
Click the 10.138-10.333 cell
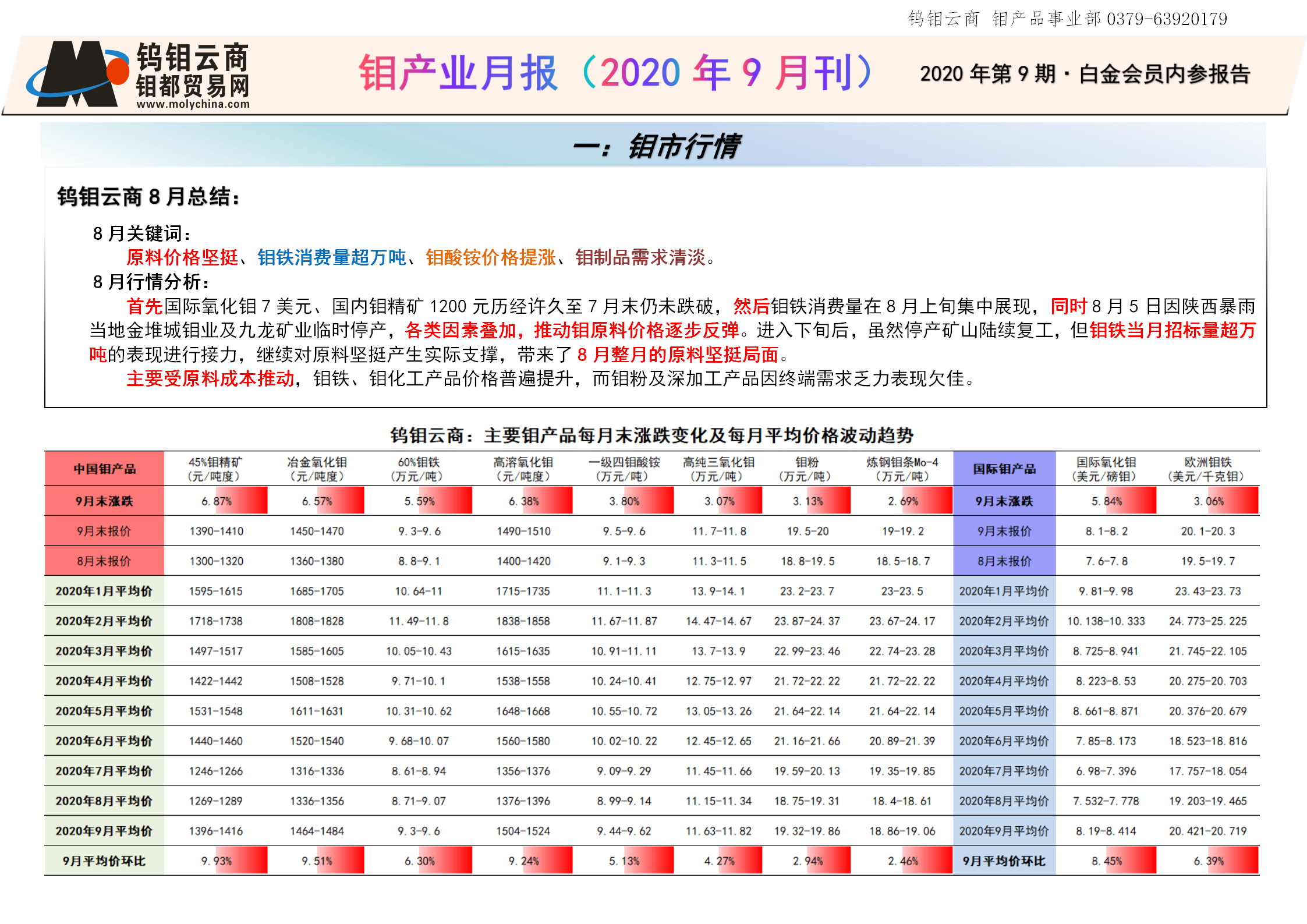(1106, 621)
